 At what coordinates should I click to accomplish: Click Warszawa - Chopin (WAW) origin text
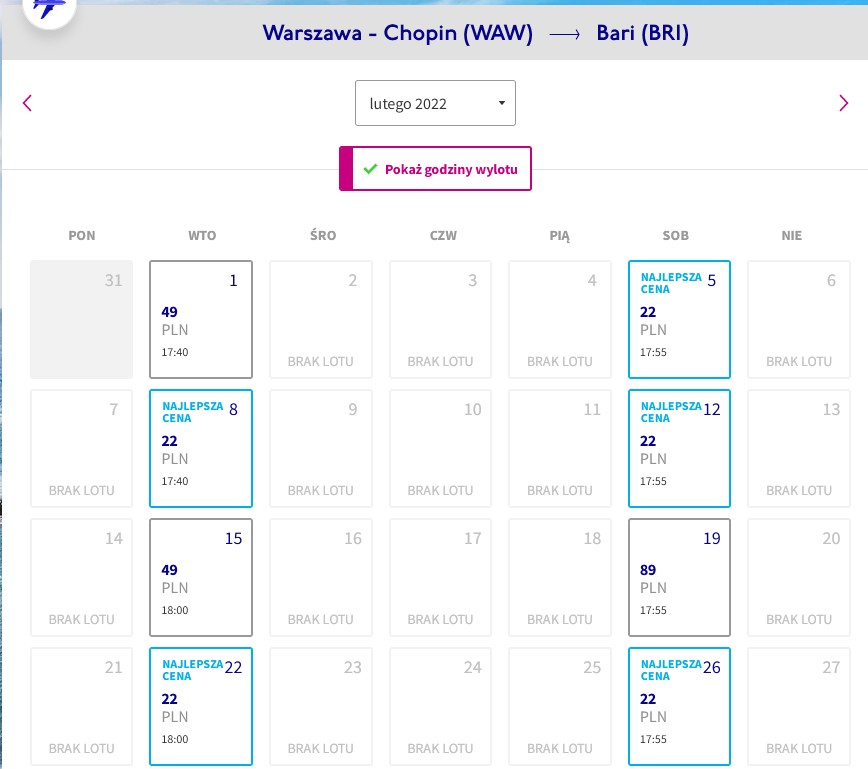[397, 33]
